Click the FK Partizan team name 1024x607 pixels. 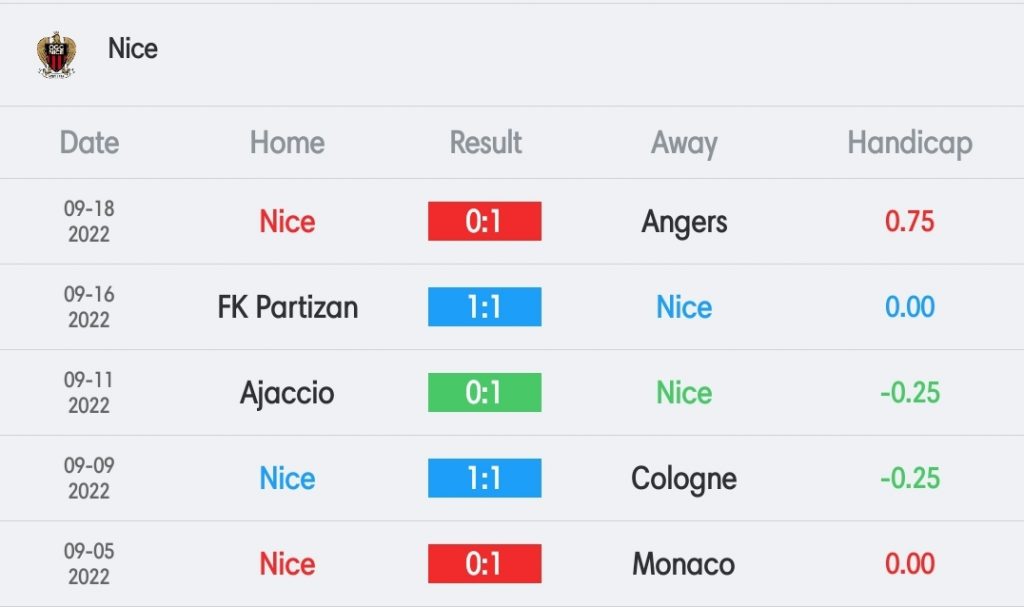coord(287,307)
